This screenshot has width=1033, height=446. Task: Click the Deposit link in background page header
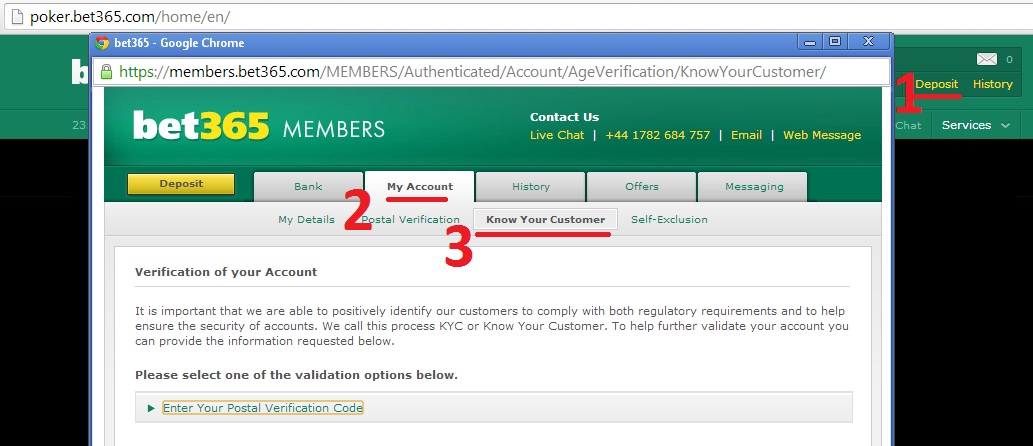coord(936,84)
